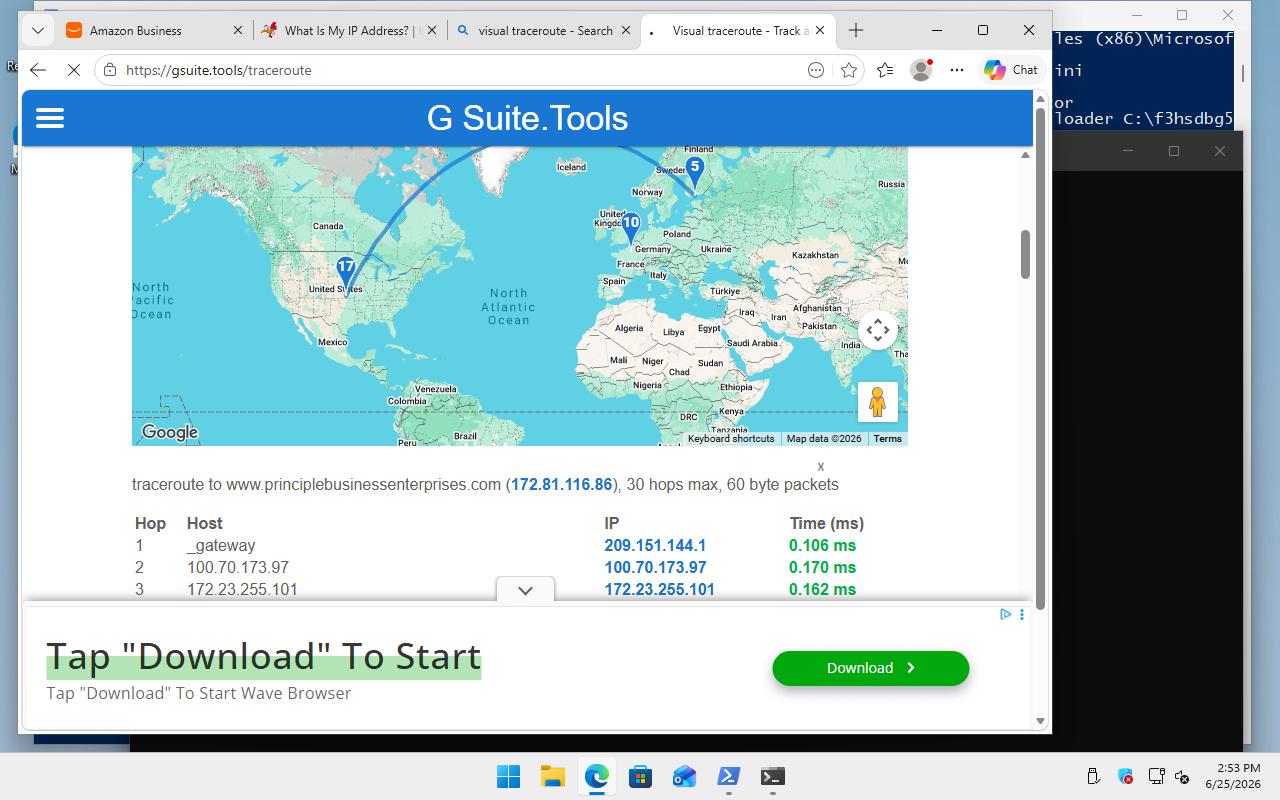Open File Explorer from the taskbar
The image size is (1280, 800).
tap(552, 776)
